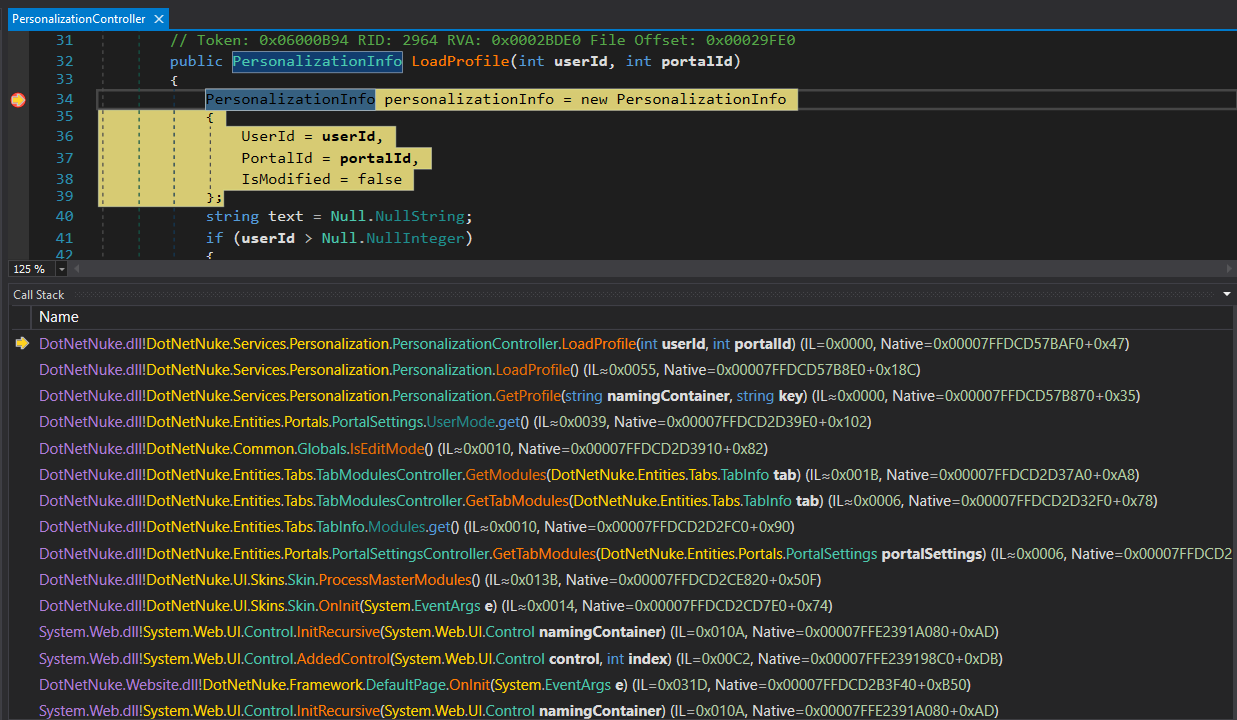Screen dimensions: 1237x720
Task: Select the DefaultPage.OnInit call stack frame
Action: click(505, 685)
